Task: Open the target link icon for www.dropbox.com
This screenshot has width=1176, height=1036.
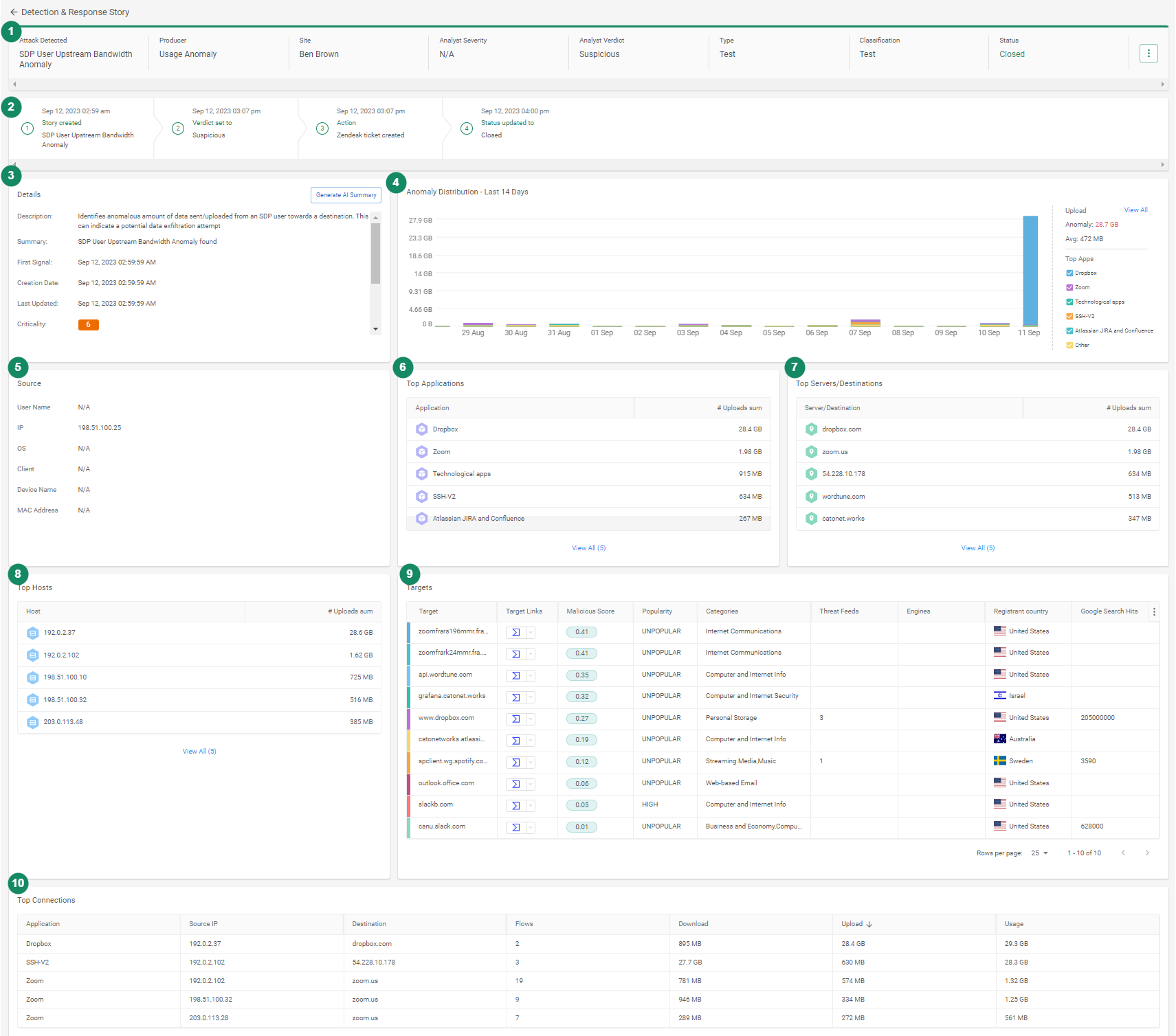Action: click(517, 719)
